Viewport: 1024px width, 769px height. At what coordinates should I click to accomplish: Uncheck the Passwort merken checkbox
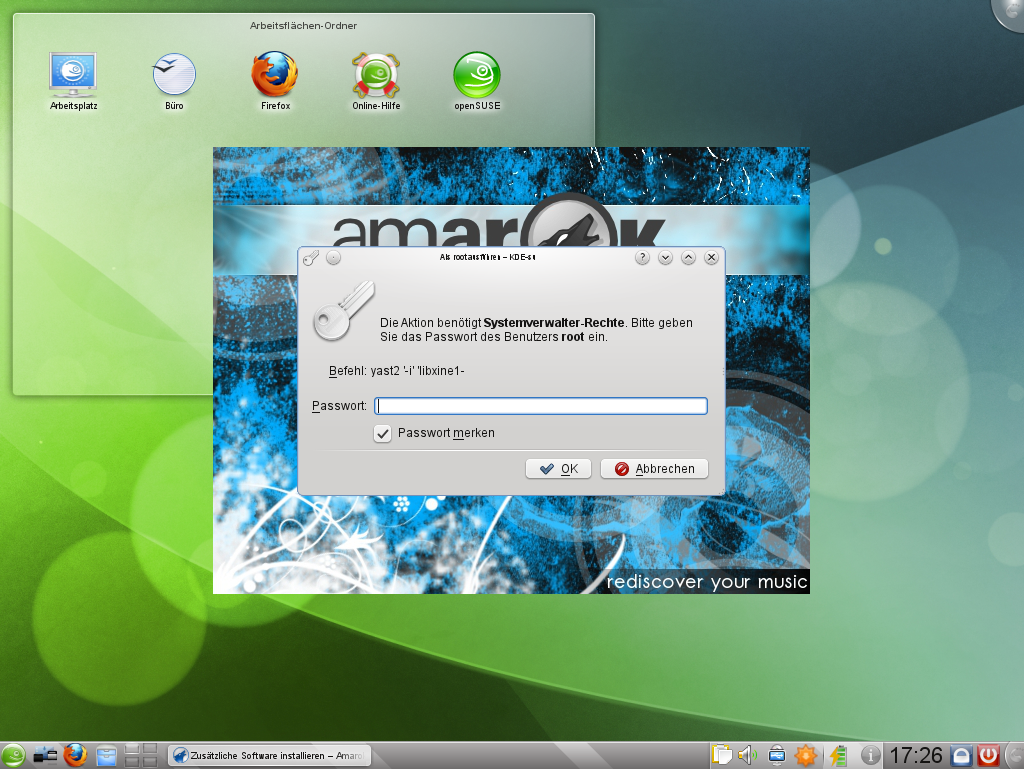382,434
